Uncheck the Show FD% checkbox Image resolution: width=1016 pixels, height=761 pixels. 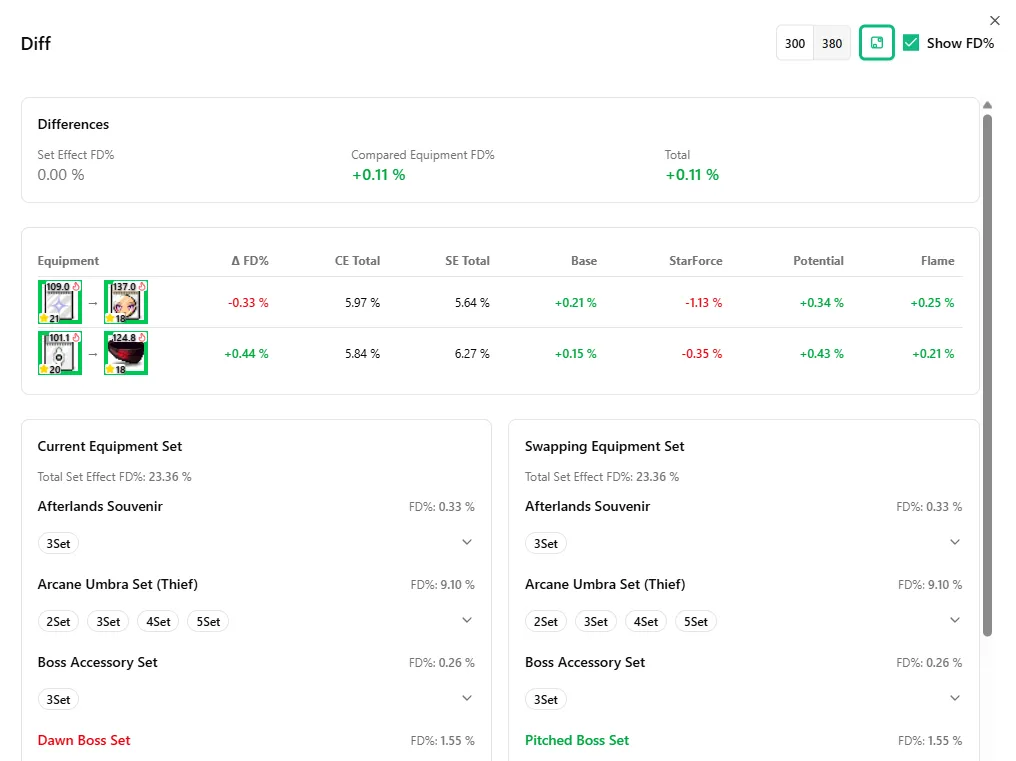pos(911,43)
